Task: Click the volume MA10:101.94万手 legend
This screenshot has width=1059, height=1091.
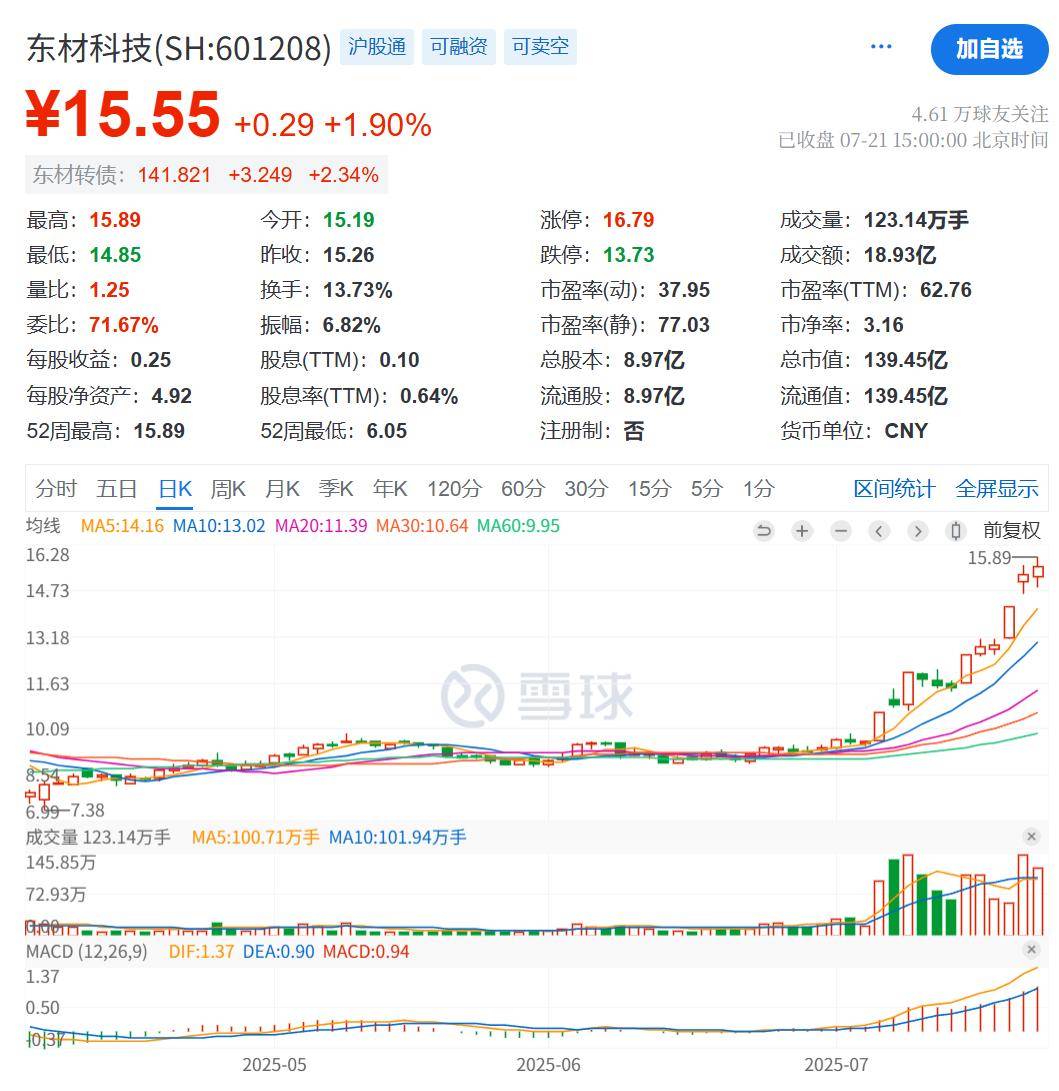Action: [x=397, y=837]
